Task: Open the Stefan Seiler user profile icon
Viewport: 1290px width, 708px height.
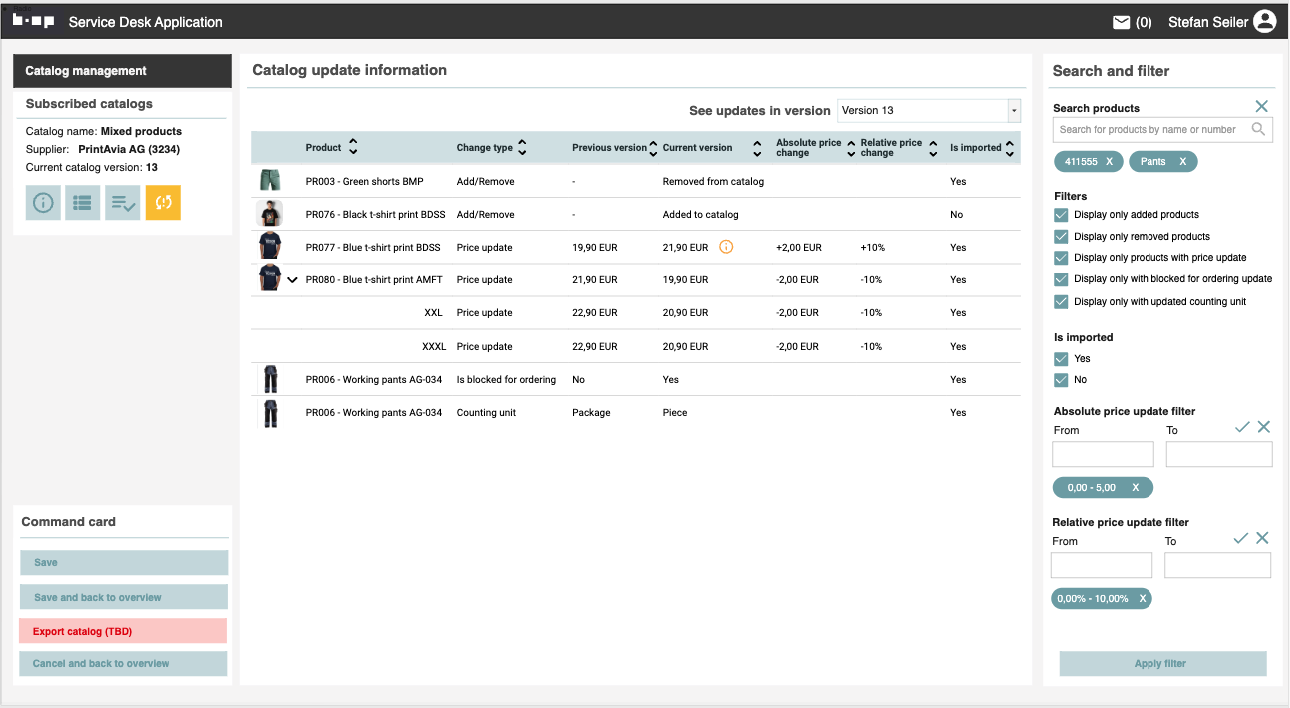Action: click(1265, 22)
